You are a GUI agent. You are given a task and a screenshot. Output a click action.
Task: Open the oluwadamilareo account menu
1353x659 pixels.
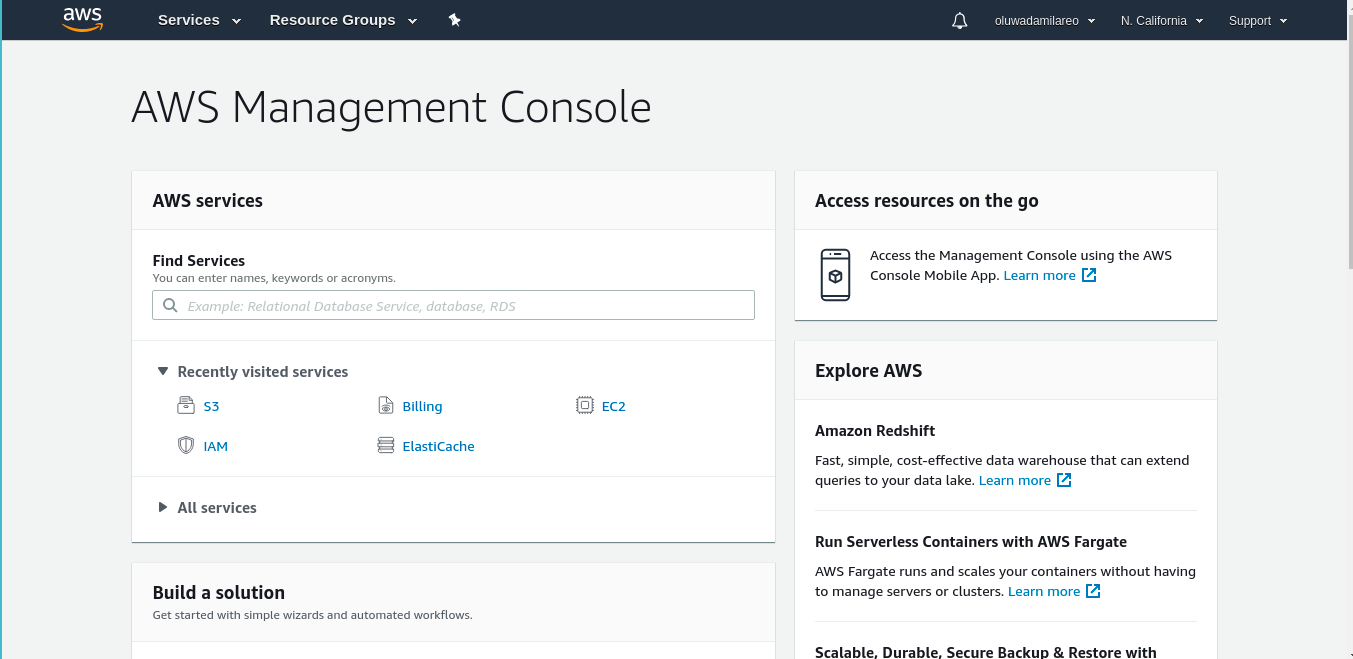(1045, 20)
